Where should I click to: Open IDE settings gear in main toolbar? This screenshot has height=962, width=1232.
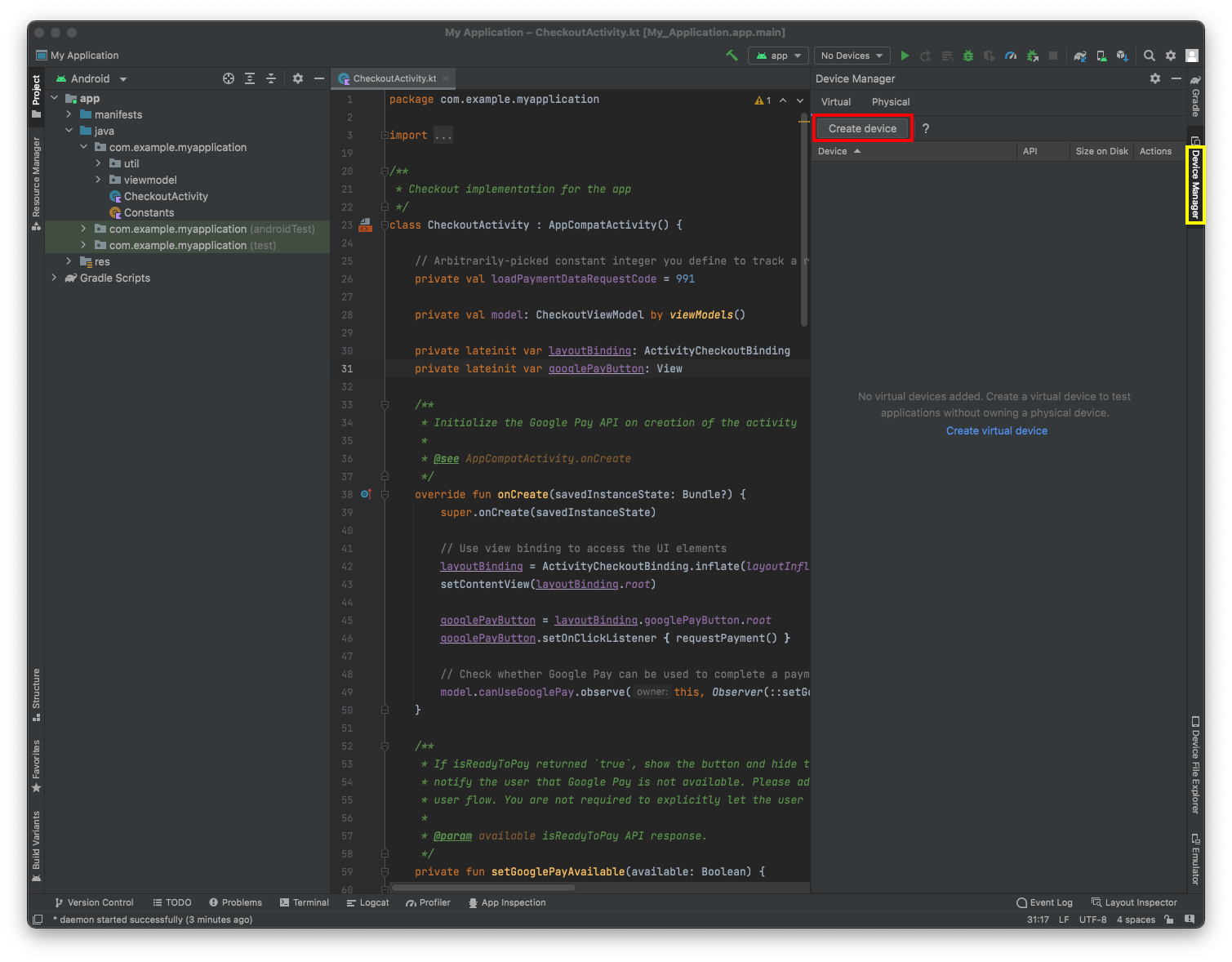click(1171, 56)
